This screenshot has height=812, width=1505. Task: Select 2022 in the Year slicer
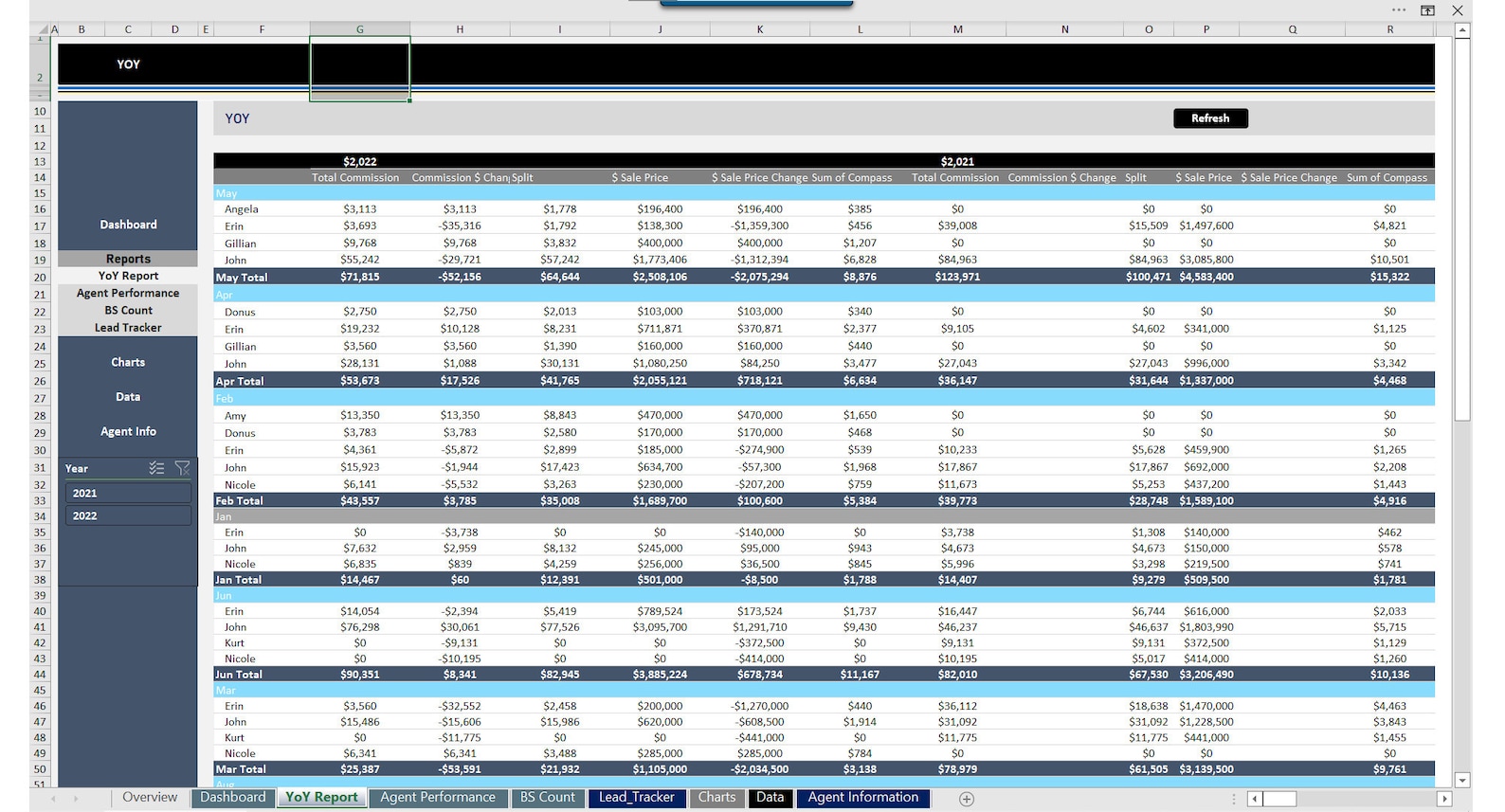click(128, 515)
